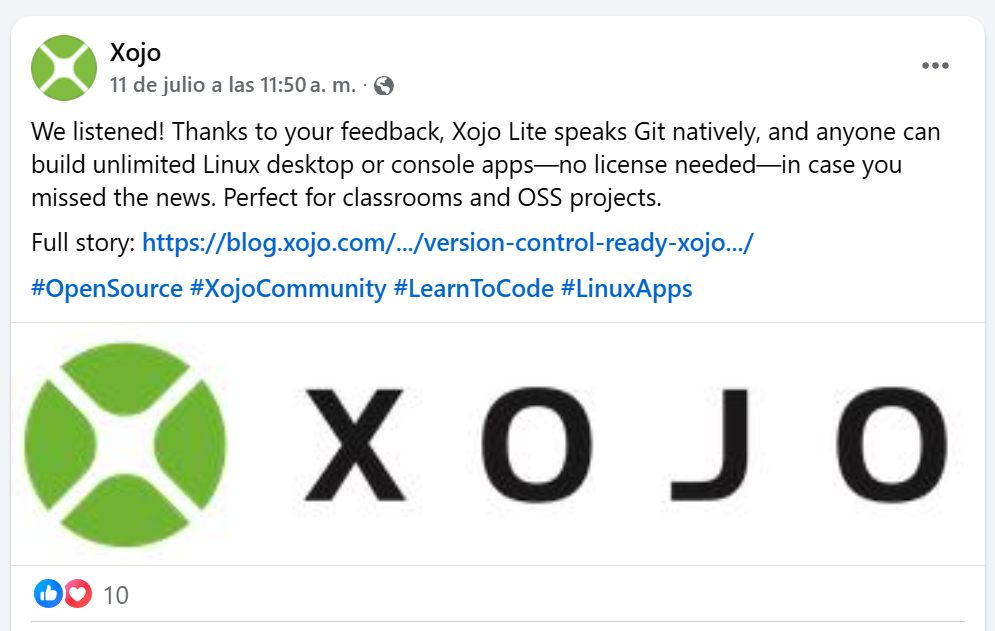This screenshot has height=631, width=995.
Task: Click the green Xojo logo in the preview
Action: tap(125, 444)
